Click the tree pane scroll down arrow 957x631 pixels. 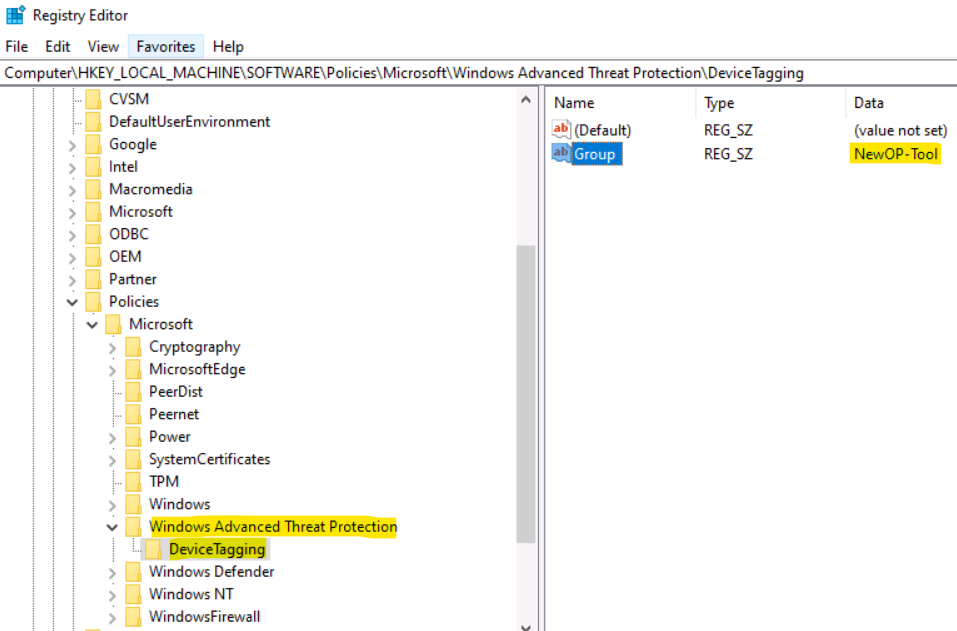click(526, 626)
